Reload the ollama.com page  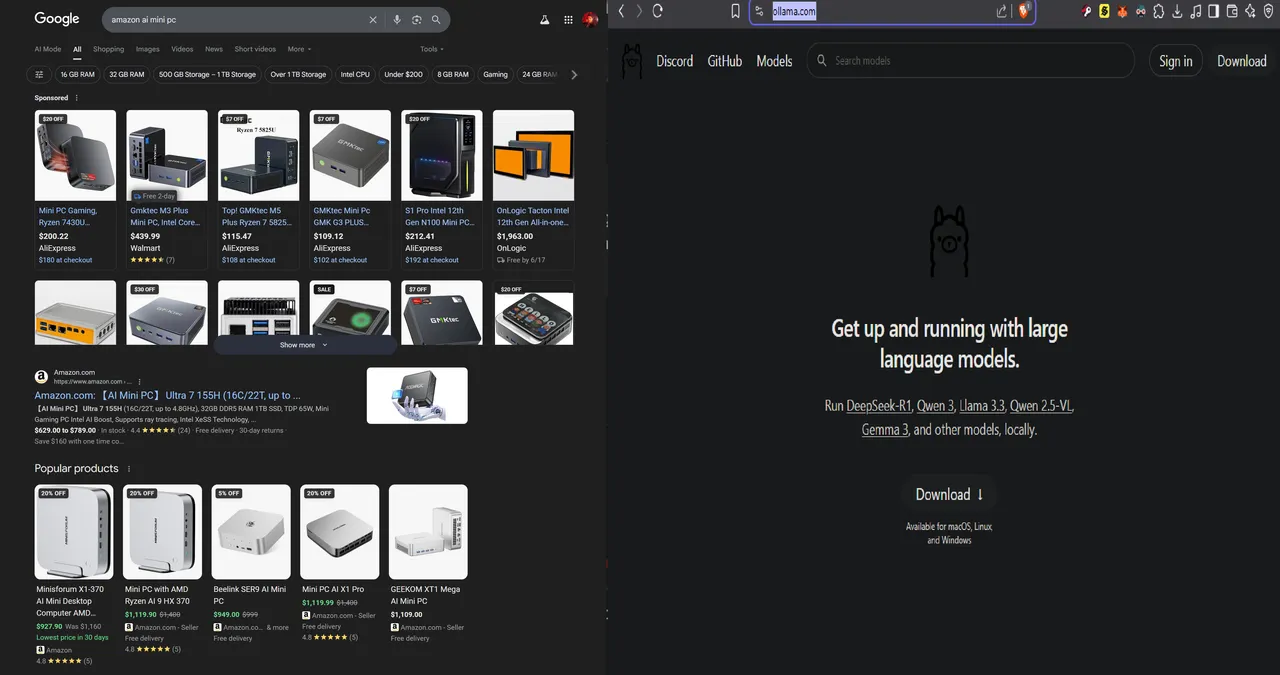pyautogui.click(x=657, y=11)
